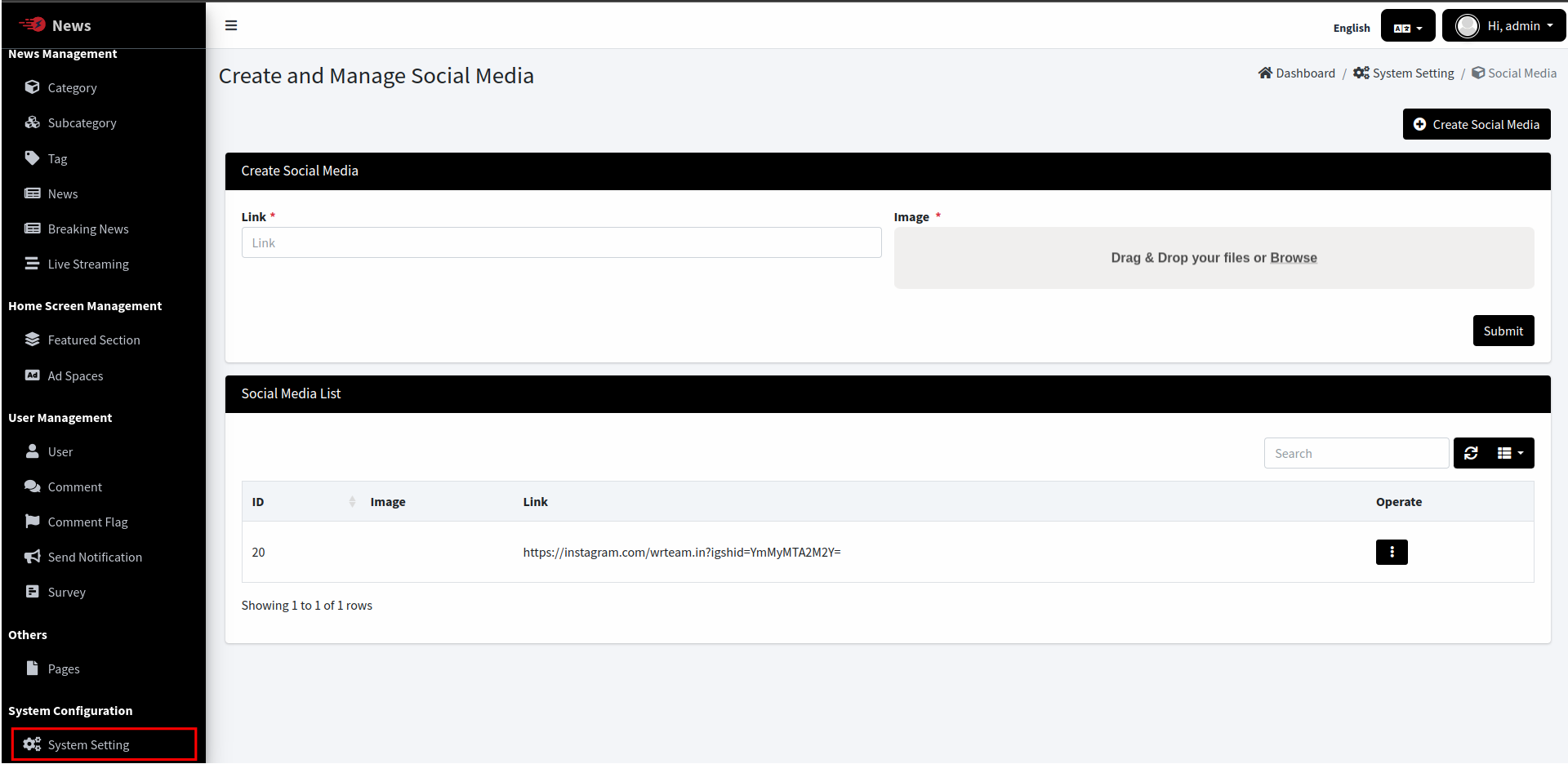This screenshot has height=764, width=1568.
Task: Sort the table by ID column
Action: click(302, 502)
